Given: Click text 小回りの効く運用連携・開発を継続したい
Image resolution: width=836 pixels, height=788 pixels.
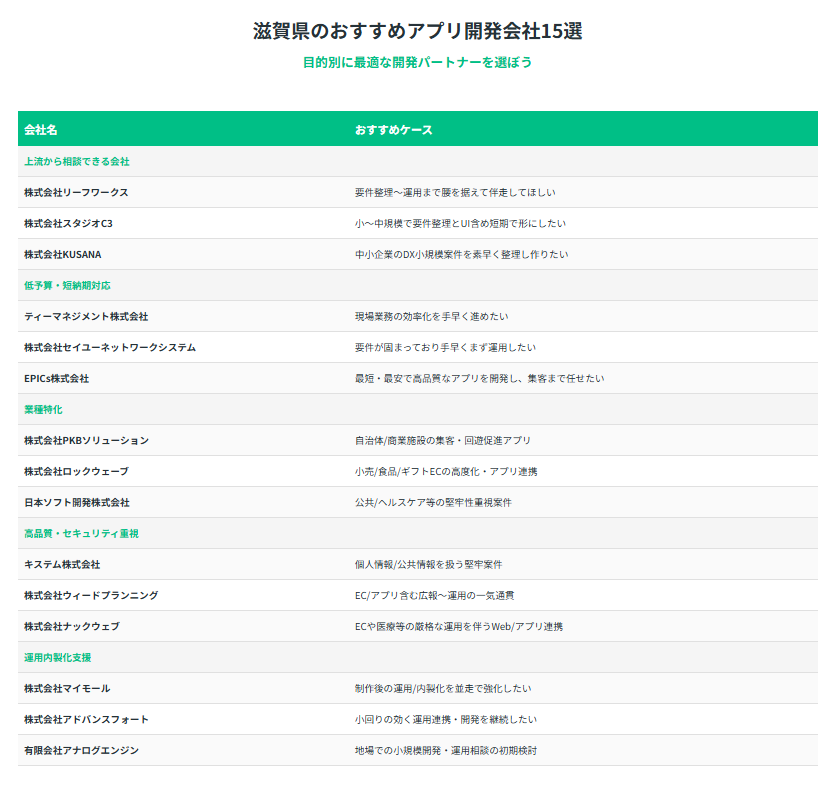Looking at the screenshot, I should pyautogui.click(x=446, y=719).
